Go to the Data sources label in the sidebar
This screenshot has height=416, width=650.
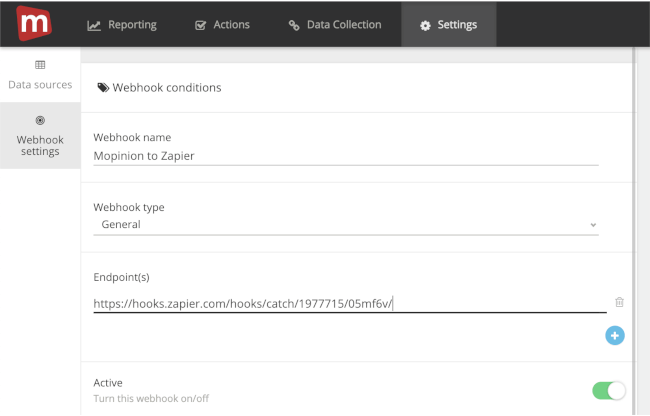pyautogui.click(x=40, y=85)
